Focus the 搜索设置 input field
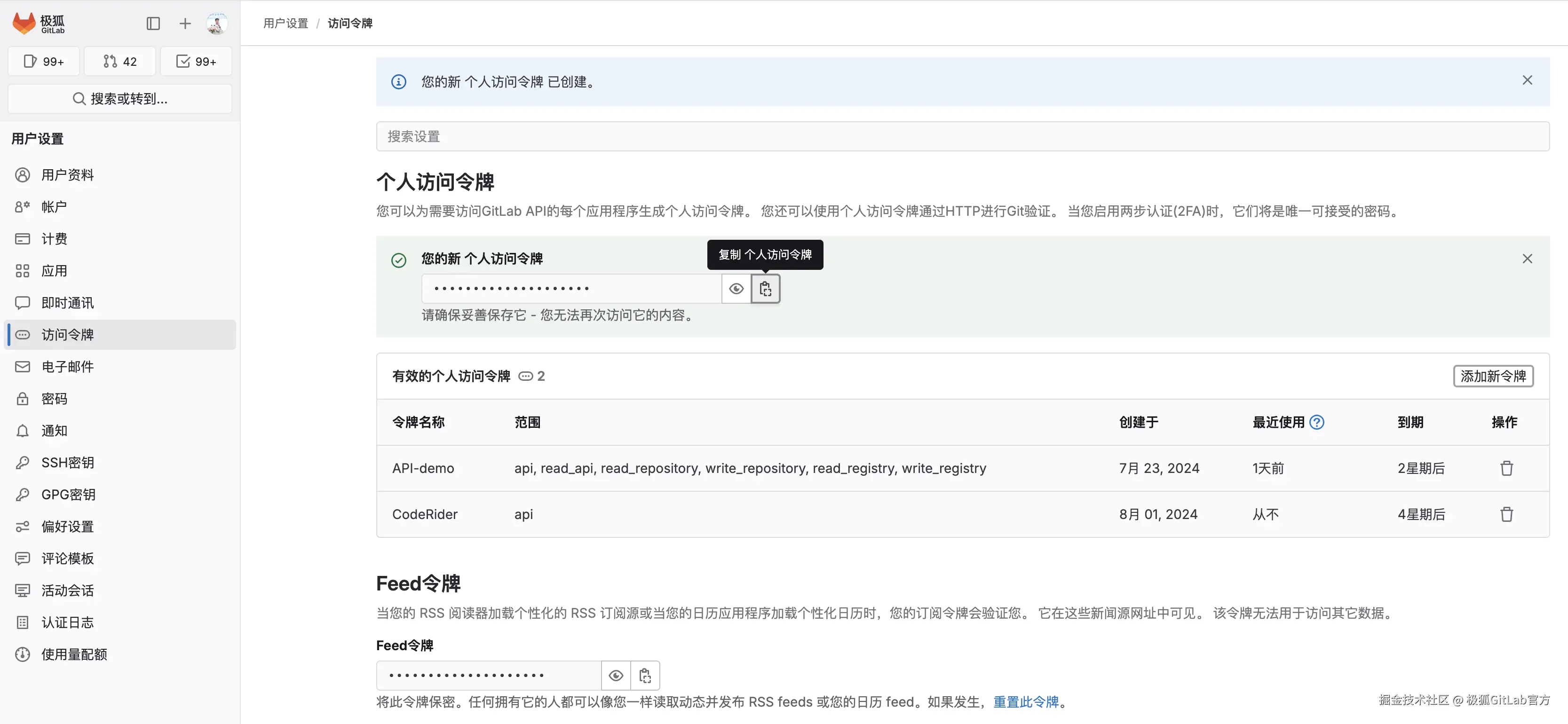 point(962,137)
